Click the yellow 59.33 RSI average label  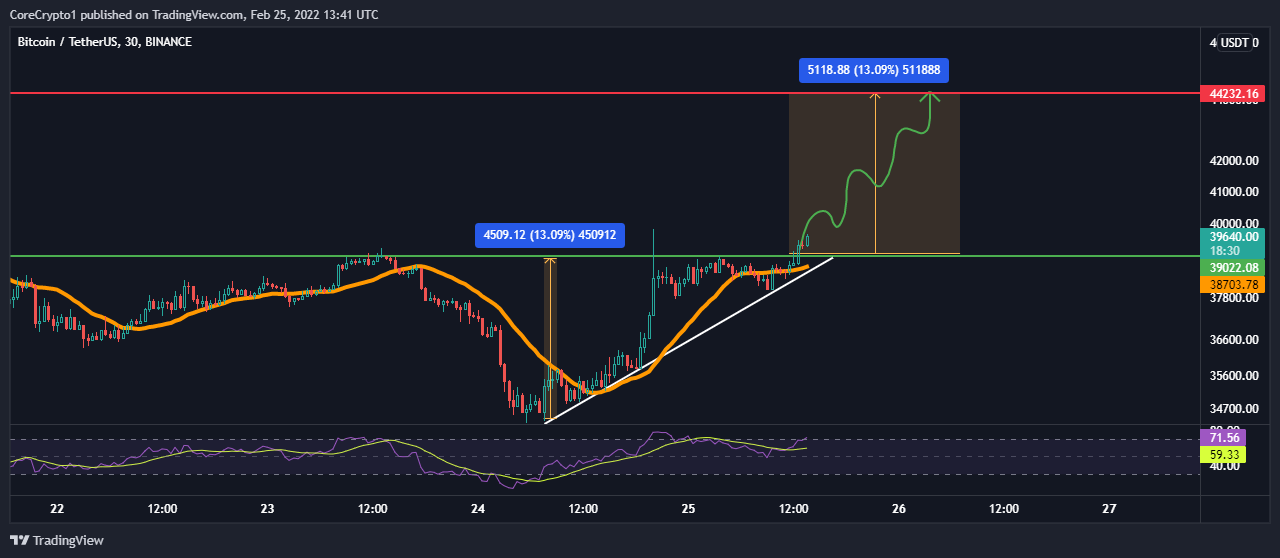tap(1225, 454)
